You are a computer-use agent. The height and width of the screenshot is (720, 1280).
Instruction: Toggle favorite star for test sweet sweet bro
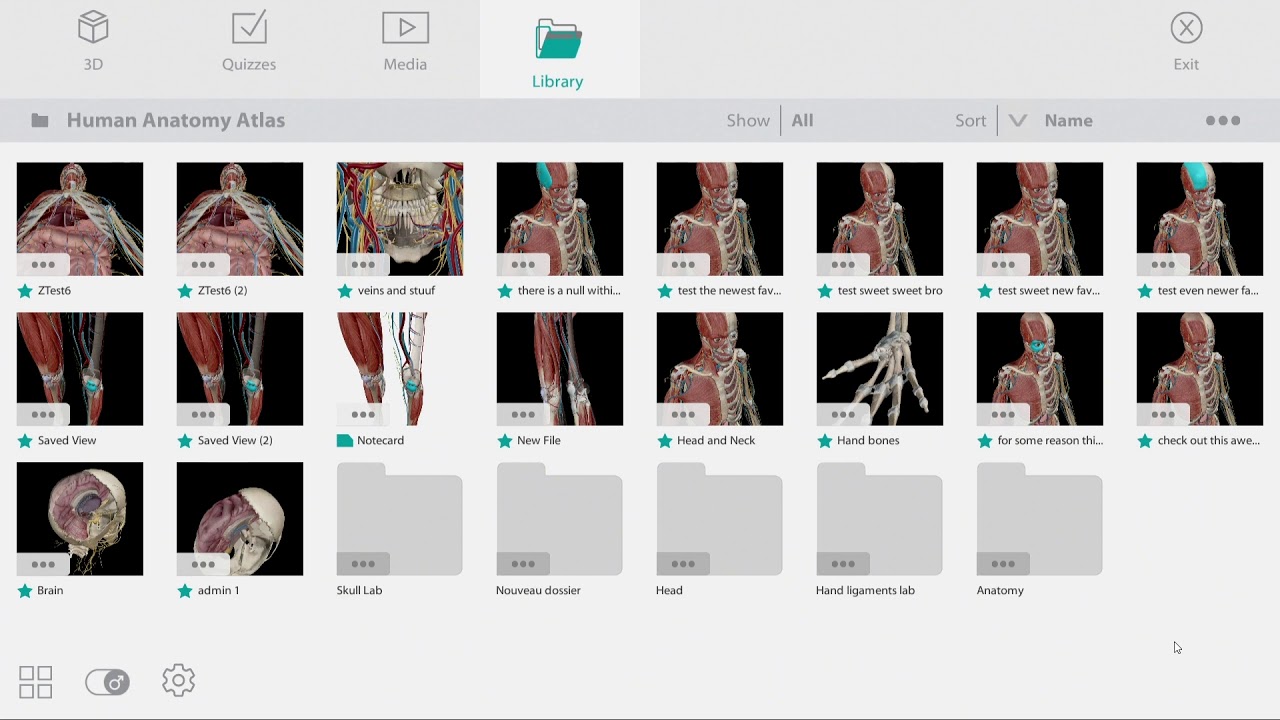point(825,291)
